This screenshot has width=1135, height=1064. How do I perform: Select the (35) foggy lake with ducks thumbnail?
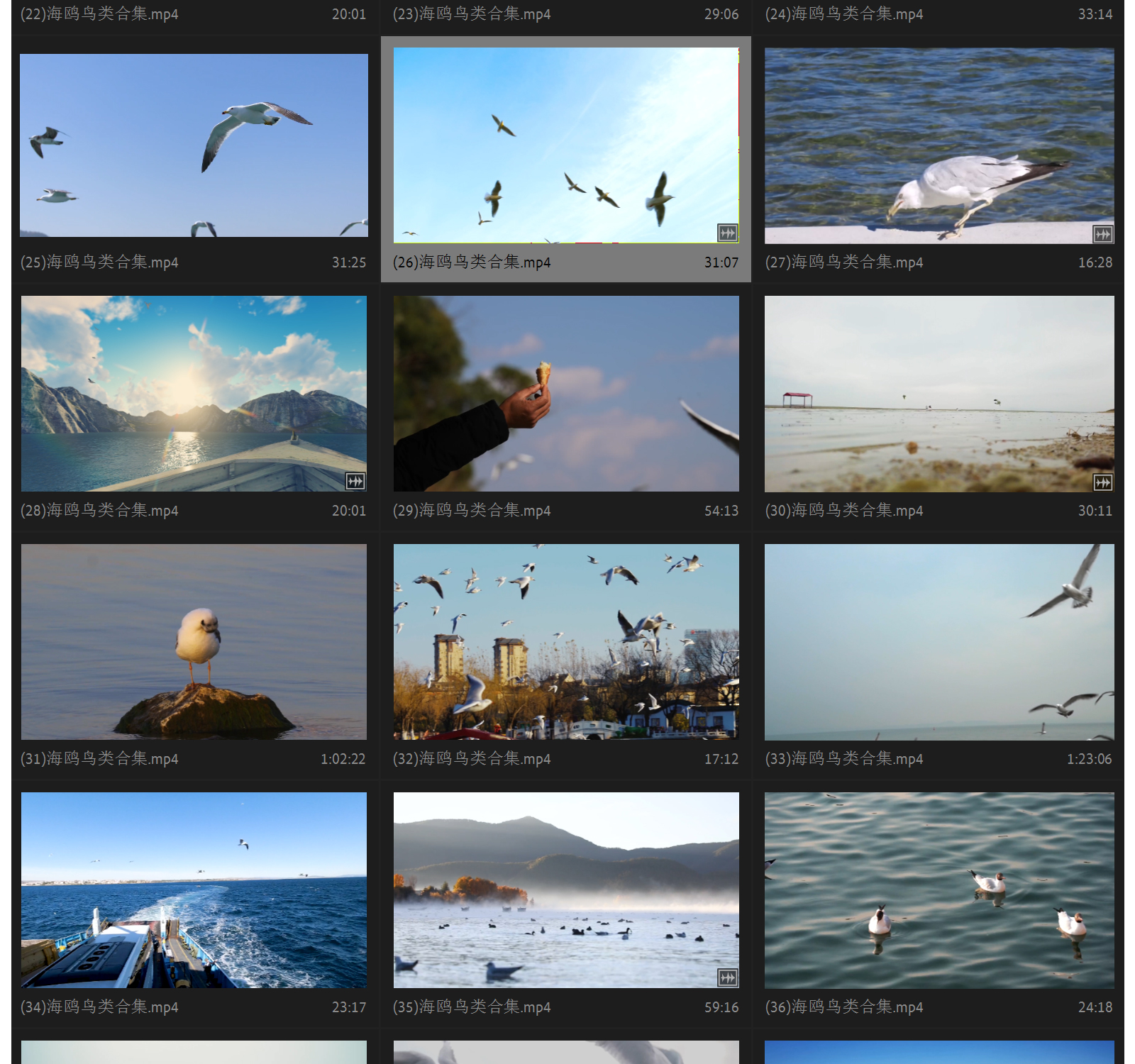(x=566, y=890)
